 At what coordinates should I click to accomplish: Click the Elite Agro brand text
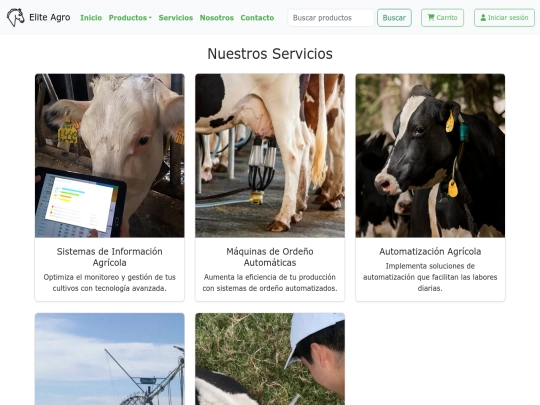click(x=50, y=17)
